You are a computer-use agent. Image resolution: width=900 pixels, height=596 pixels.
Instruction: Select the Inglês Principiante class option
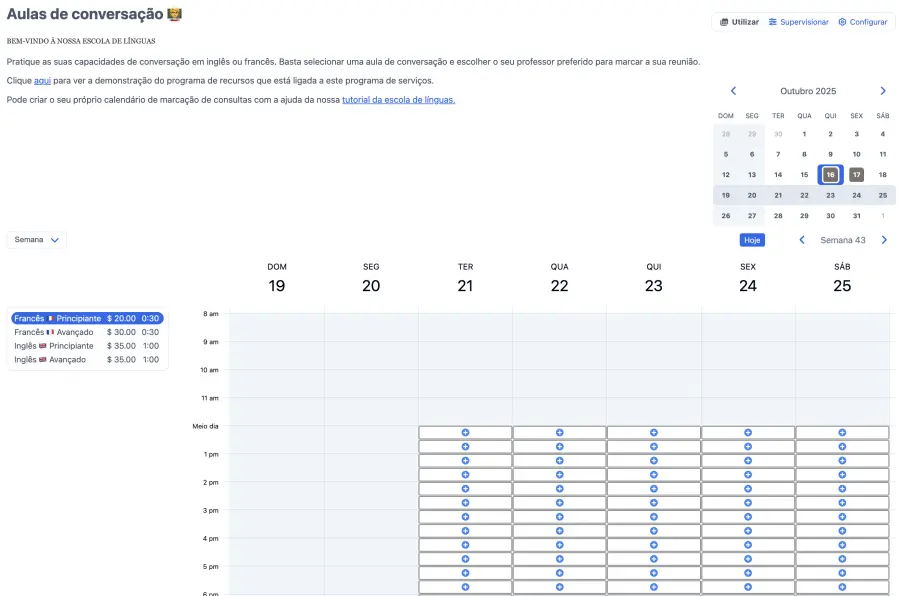[x=88, y=346]
